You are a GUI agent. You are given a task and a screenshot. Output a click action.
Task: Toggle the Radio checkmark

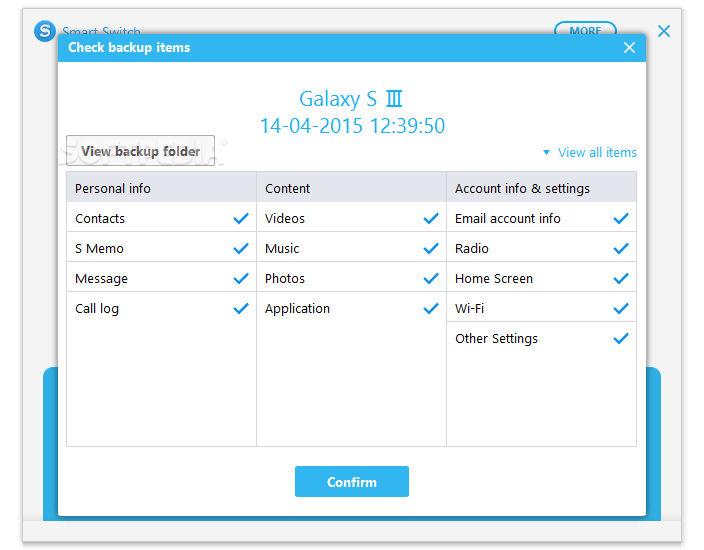coord(621,249)
